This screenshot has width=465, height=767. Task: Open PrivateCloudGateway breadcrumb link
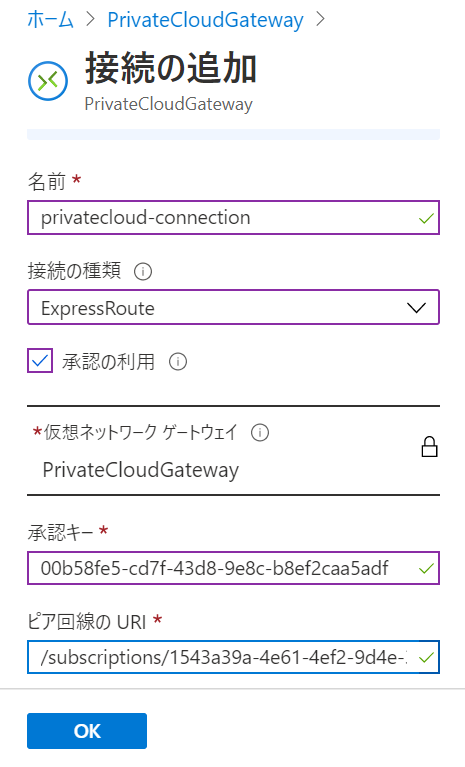click(x=205, y=20)
